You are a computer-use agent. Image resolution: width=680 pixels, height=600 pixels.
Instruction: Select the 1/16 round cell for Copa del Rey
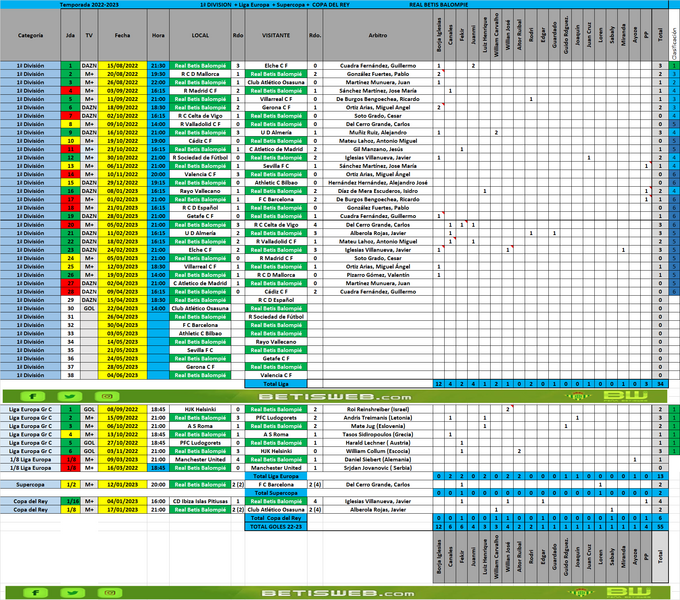(x=70, y=501)
